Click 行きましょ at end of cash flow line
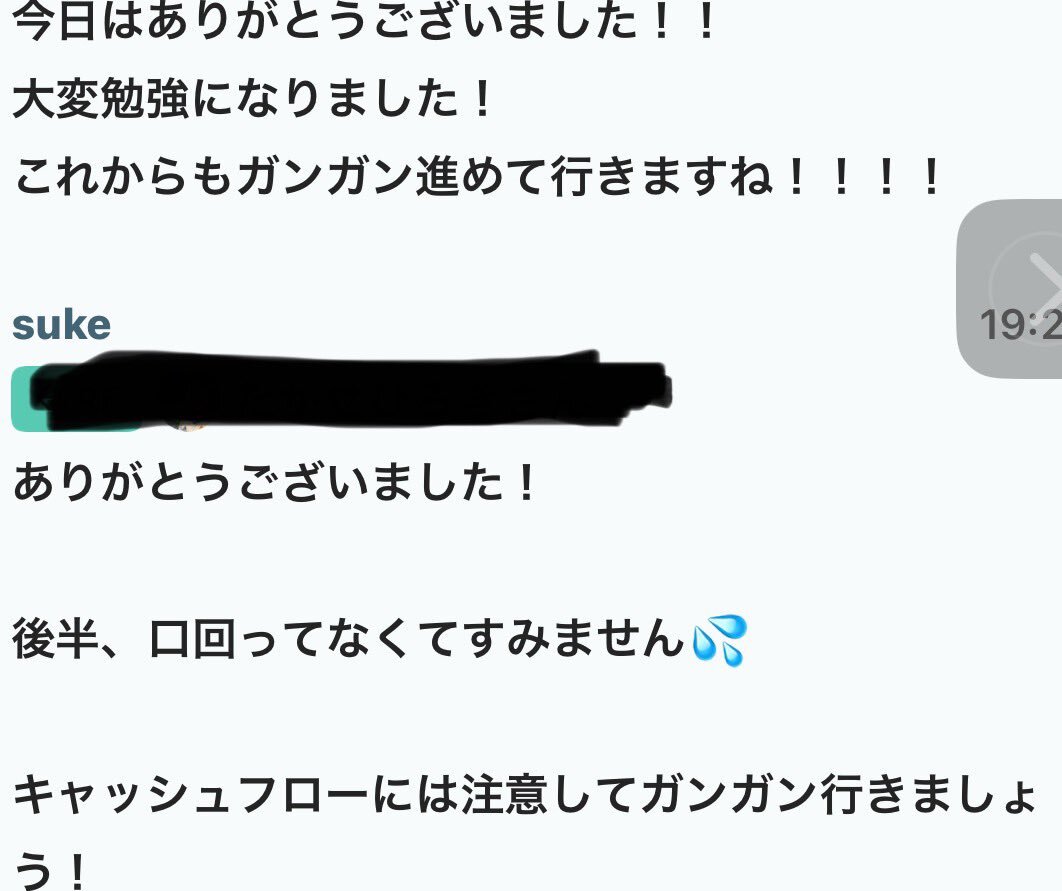The height and width of the screenshot is (891, 1062). 927,796
